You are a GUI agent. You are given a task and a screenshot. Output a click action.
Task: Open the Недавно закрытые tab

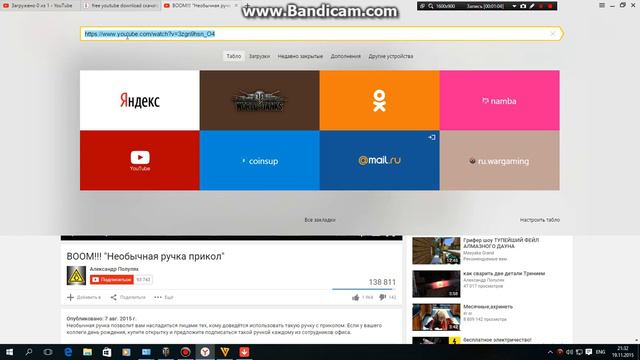(300, 56)
